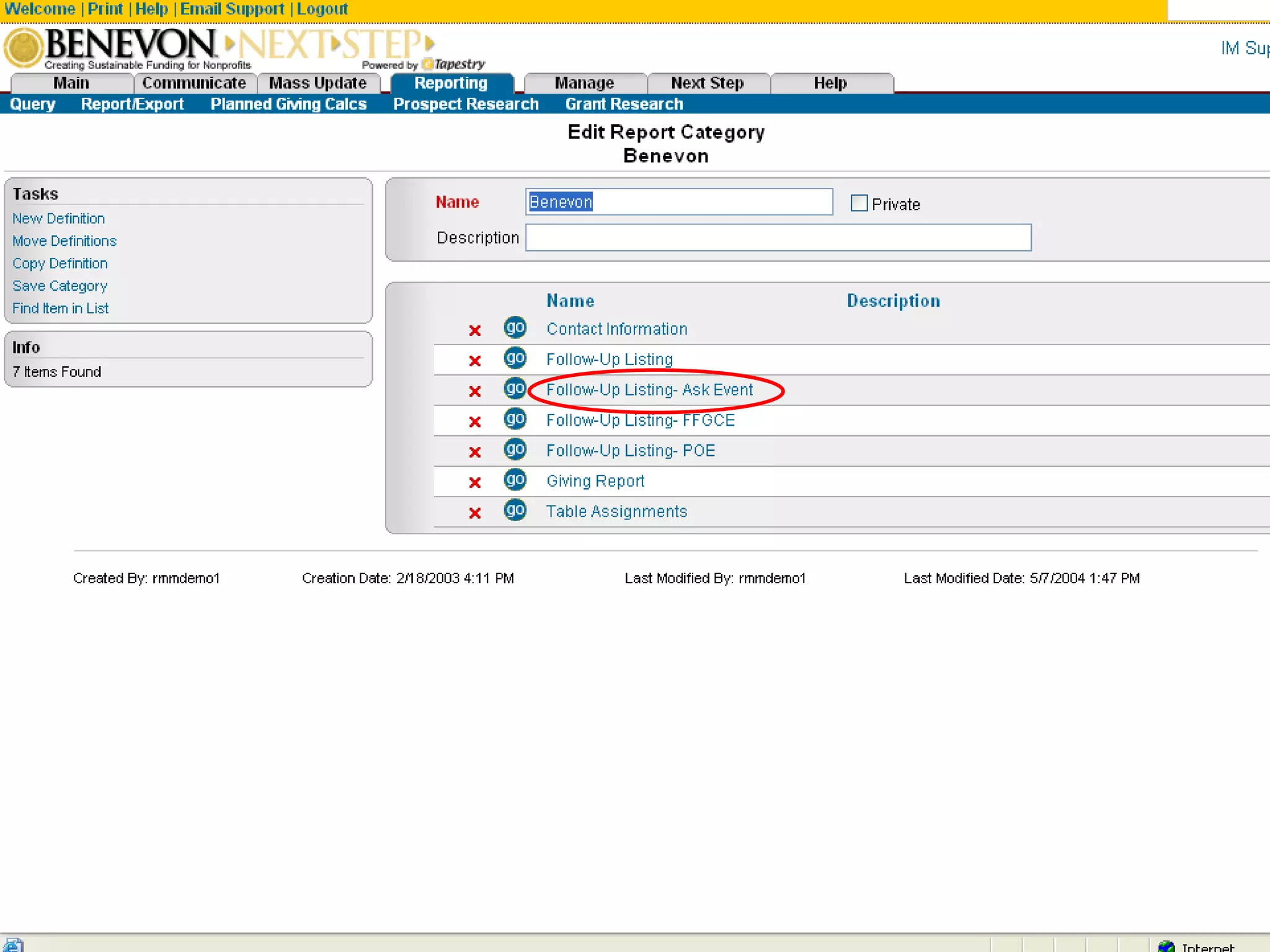This screenshot has width=1270, height=952.
Task: Click red X next to Giving Report
Action: [475, 483]
